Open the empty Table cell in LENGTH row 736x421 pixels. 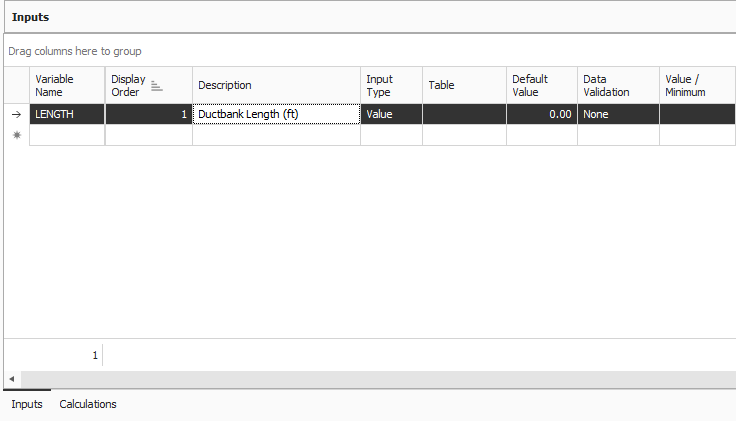463,114
